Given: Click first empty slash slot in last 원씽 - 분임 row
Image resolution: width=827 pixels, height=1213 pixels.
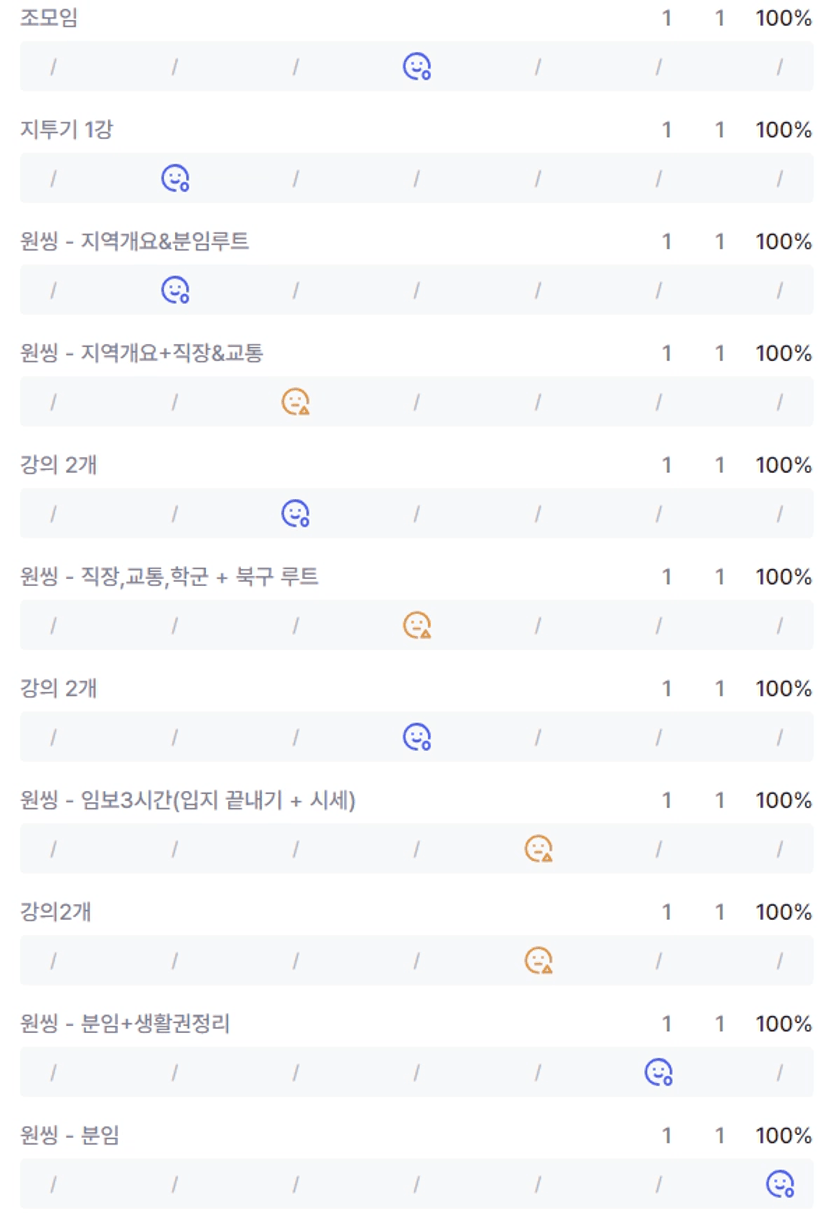Looking at the screenshot, I should 53,1185.
